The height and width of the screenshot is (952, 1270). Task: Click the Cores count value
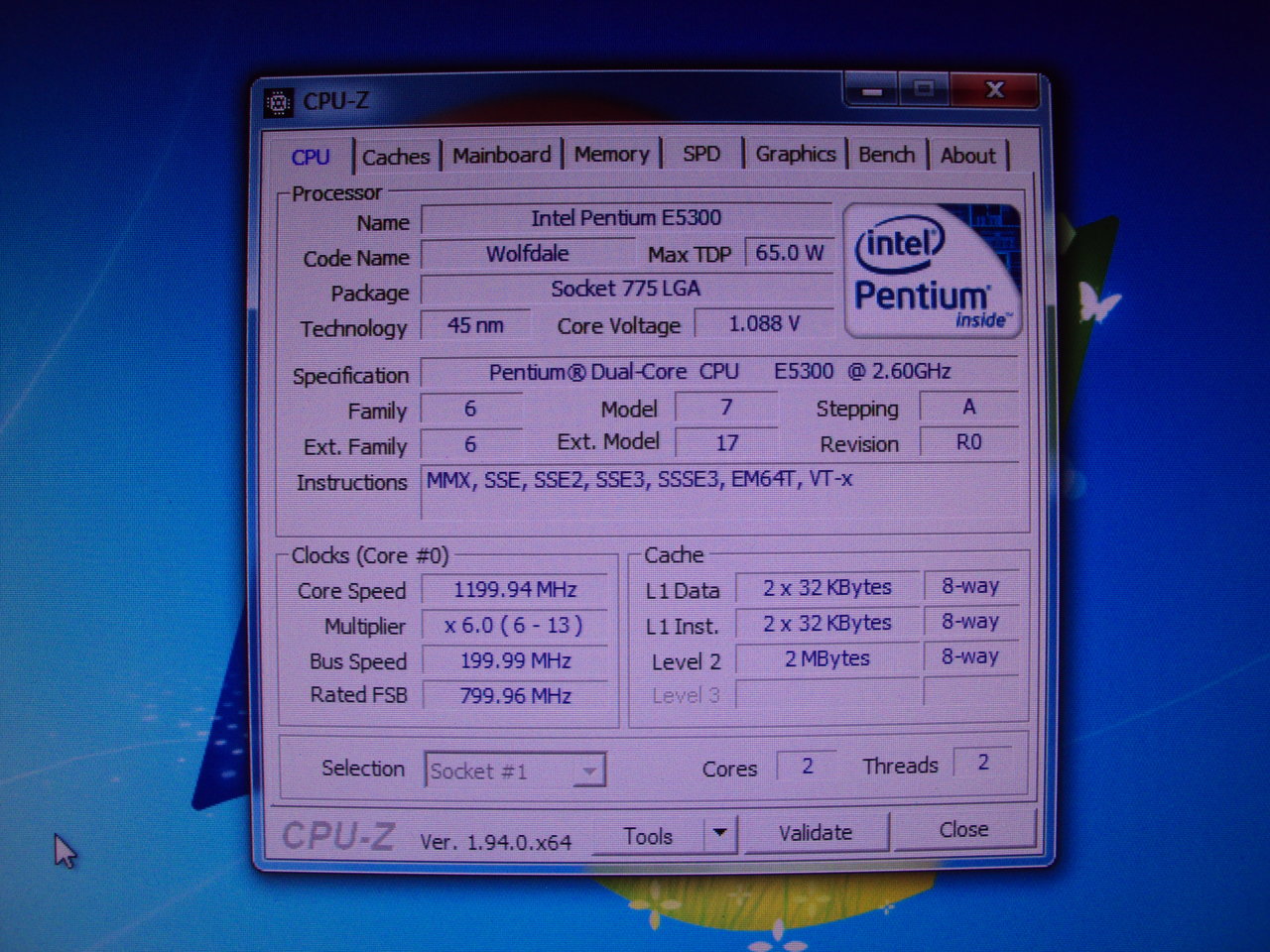pyautogui.click(x=807, y=766)
